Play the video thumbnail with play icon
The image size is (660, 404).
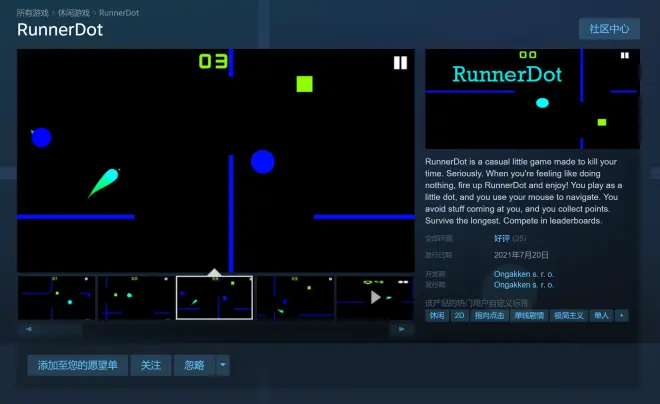(375, 298)
